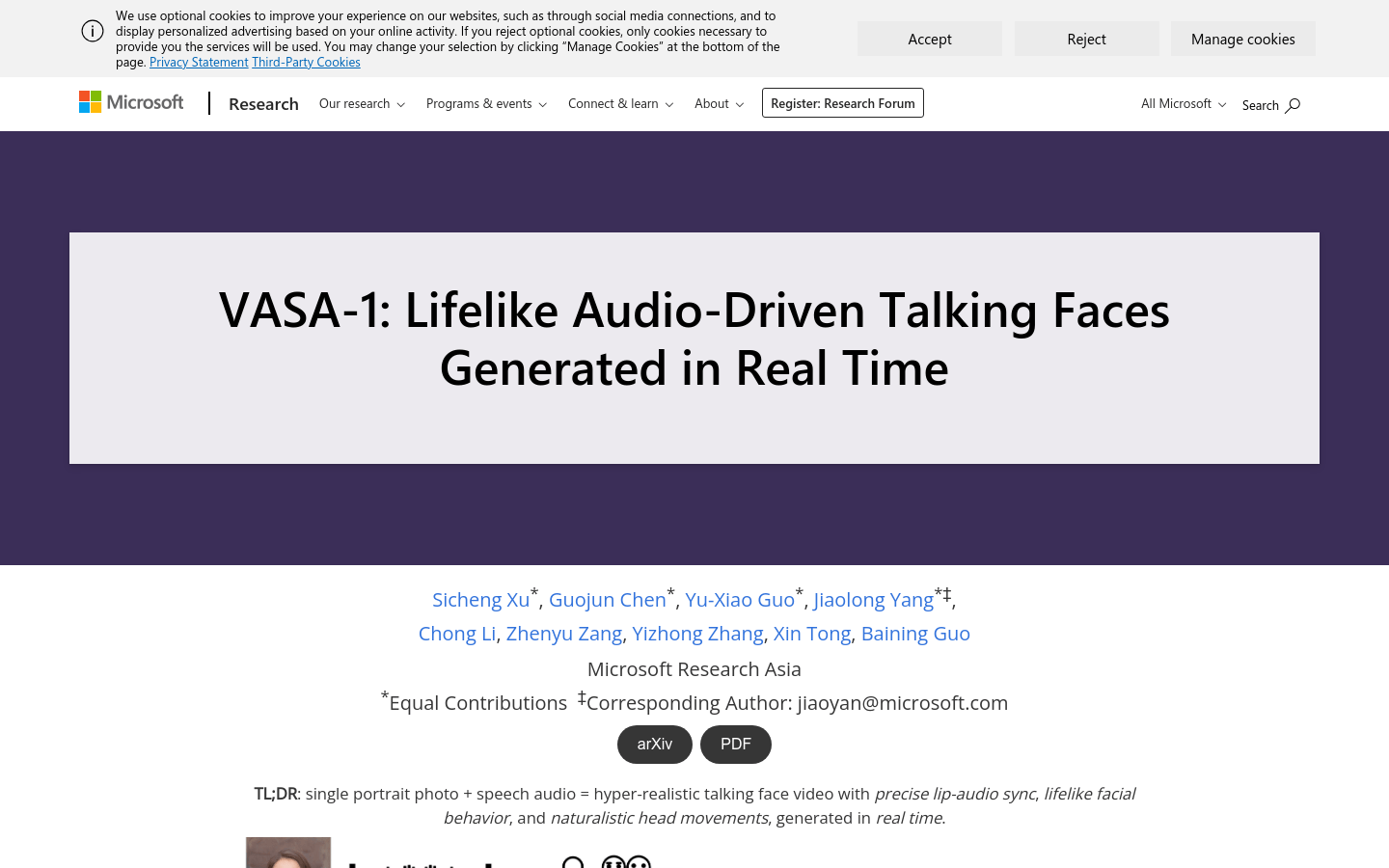Open author Yu-Xiao Guo's page

pyautogui.click(x=740, y=600)
